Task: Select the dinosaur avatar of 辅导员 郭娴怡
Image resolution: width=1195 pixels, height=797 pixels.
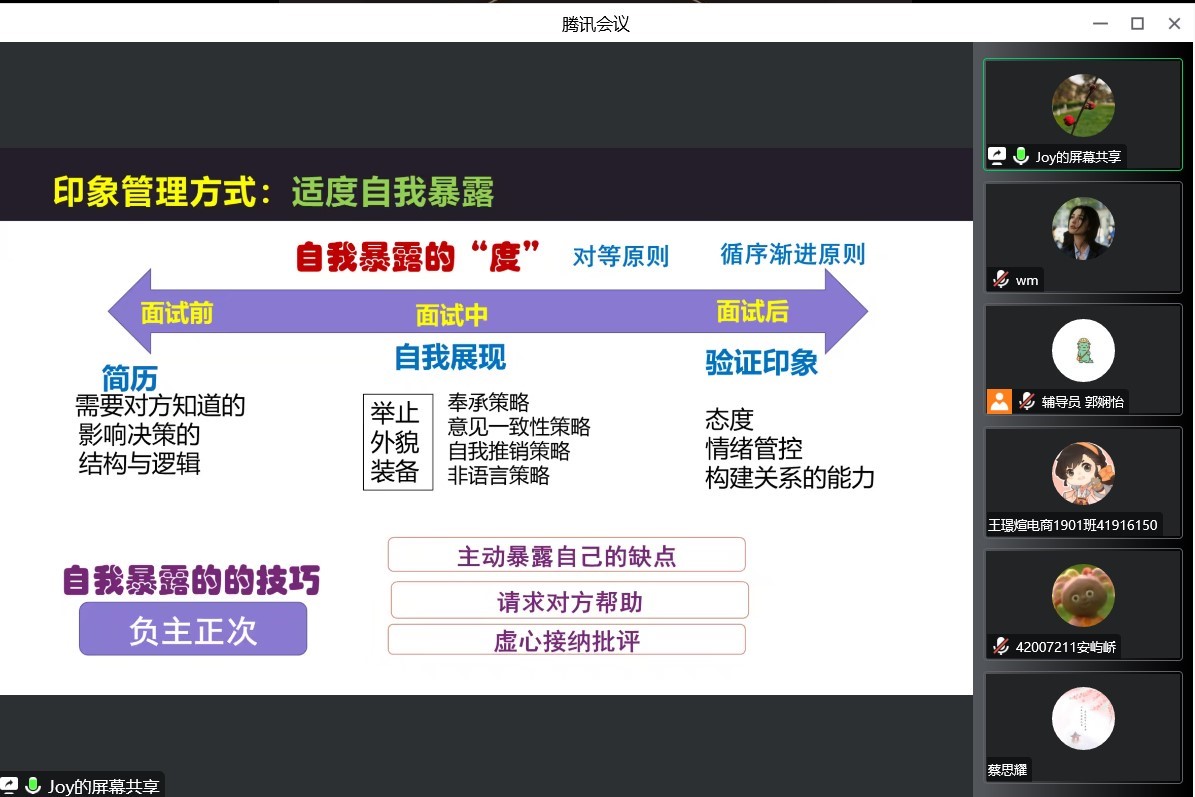Action: coord(1083,351)
